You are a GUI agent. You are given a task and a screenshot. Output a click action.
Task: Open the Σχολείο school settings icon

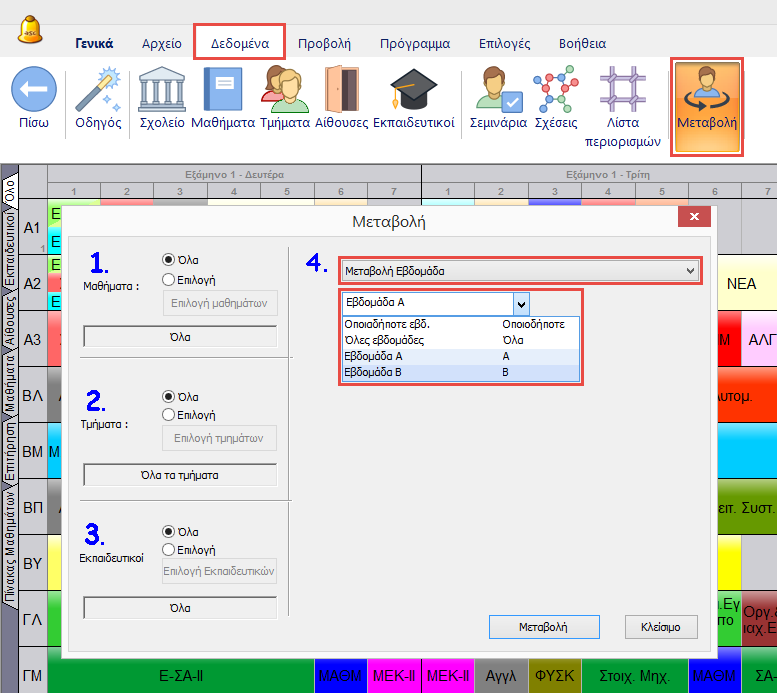161,93
